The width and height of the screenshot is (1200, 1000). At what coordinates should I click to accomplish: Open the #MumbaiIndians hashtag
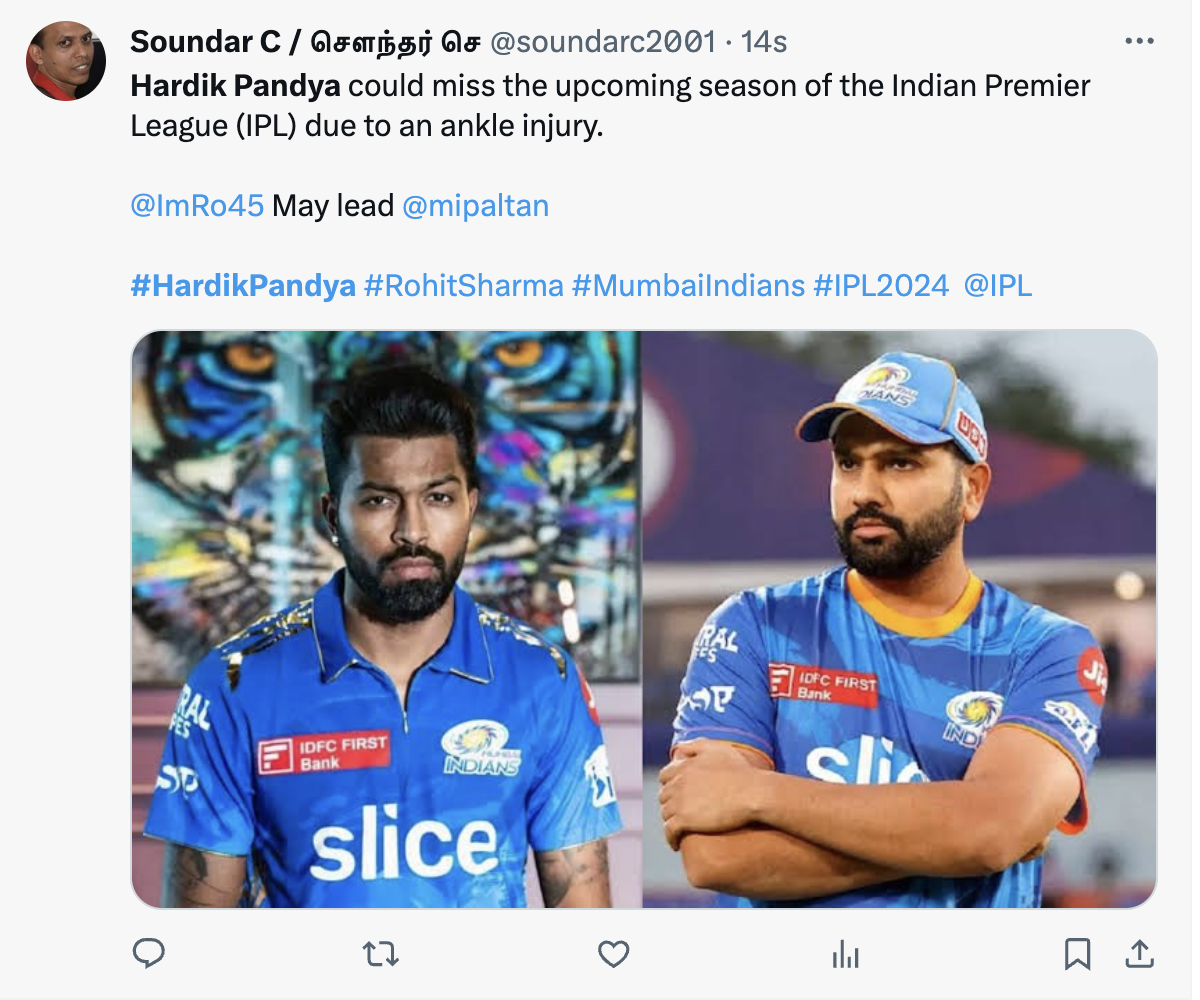click(x=688, y=286)
